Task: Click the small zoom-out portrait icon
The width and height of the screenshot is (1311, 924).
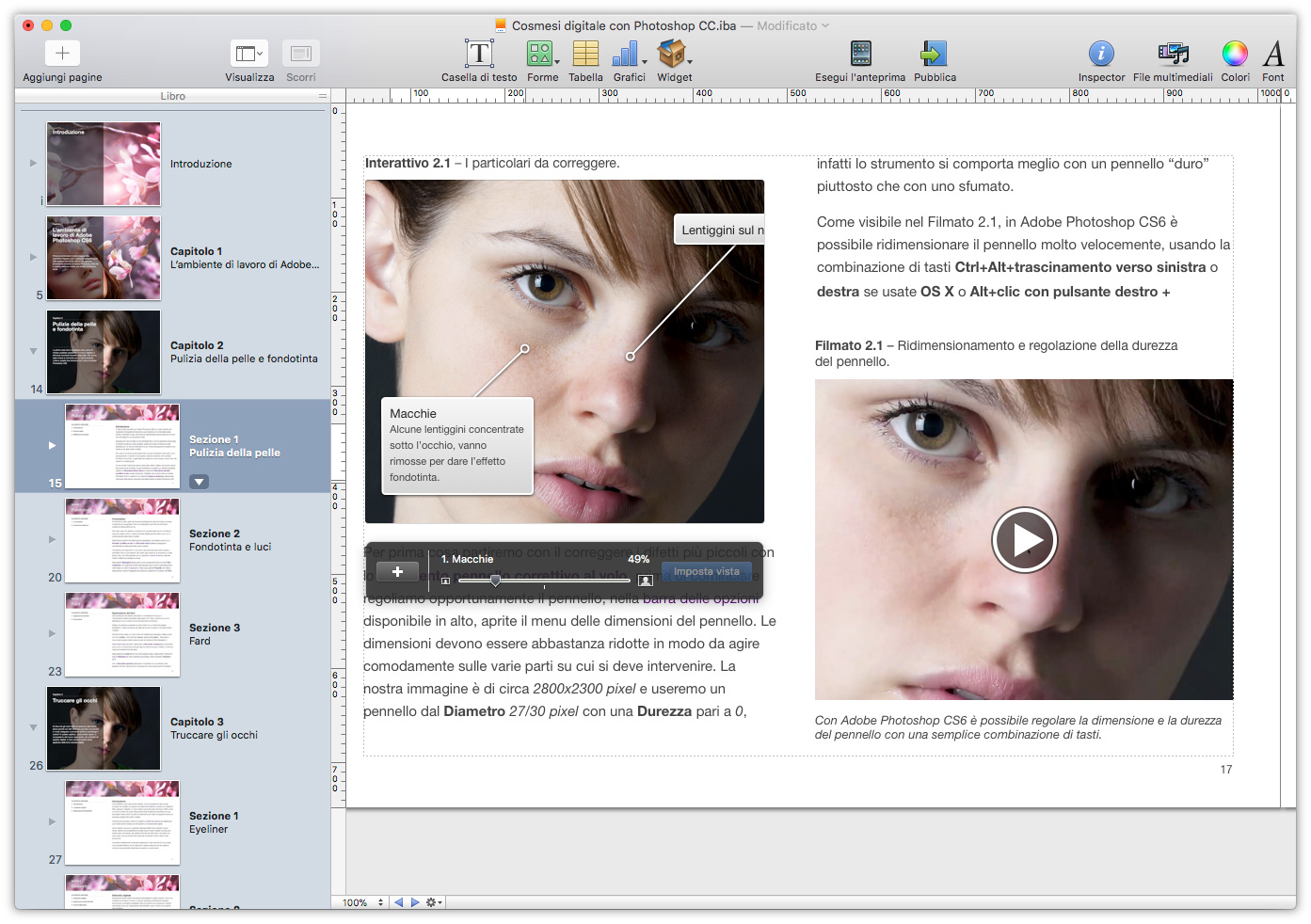Action: 445,581
